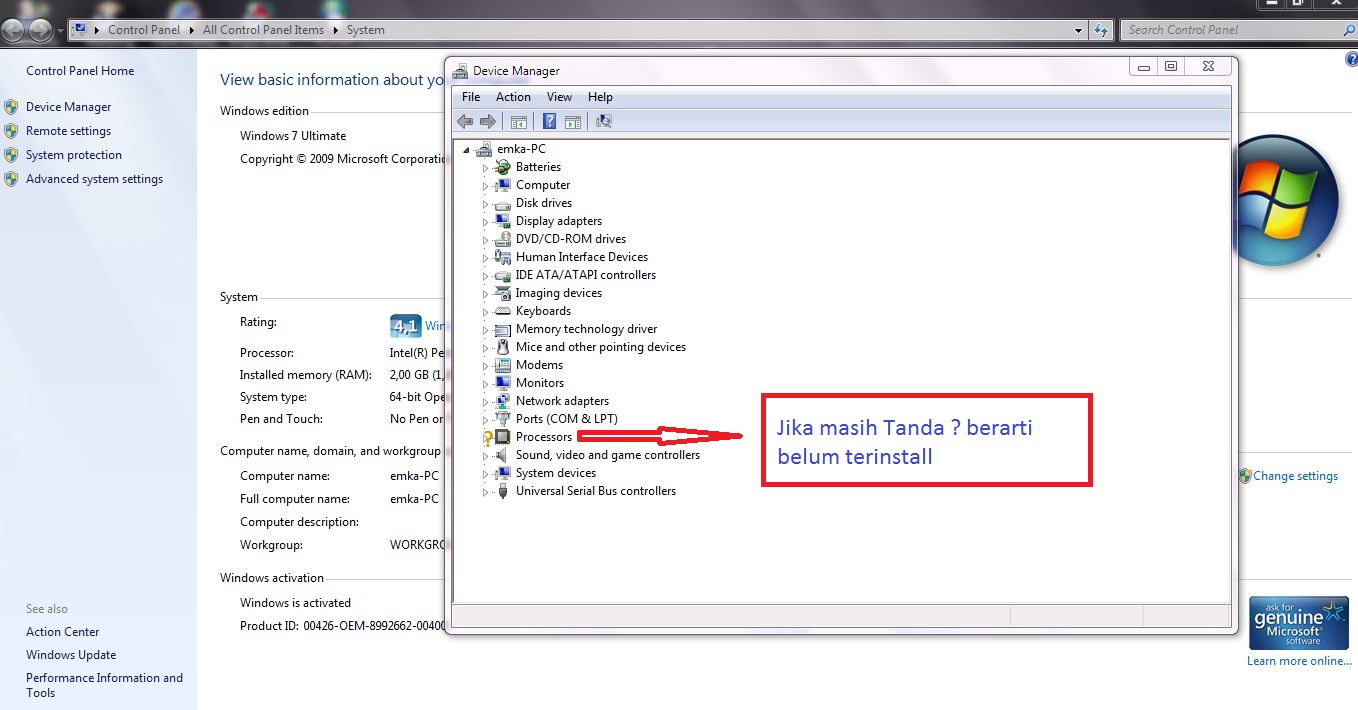Open the File menu in Device Manager
The width and height of the screenshot is (1358, 710).
pyautogui.click(x=471, y=97)
